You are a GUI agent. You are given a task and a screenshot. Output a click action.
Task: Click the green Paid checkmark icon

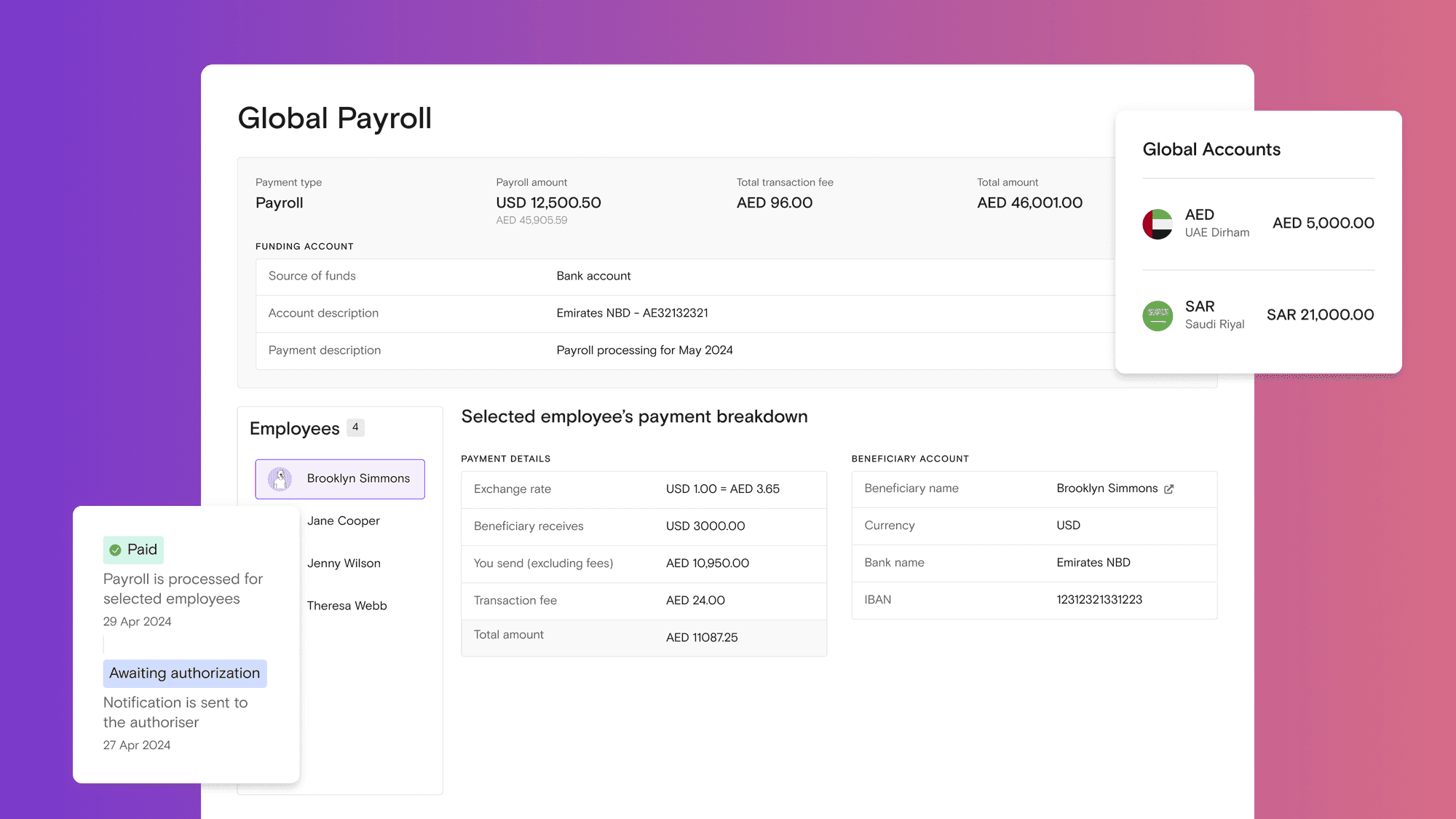tap(115, 550)
